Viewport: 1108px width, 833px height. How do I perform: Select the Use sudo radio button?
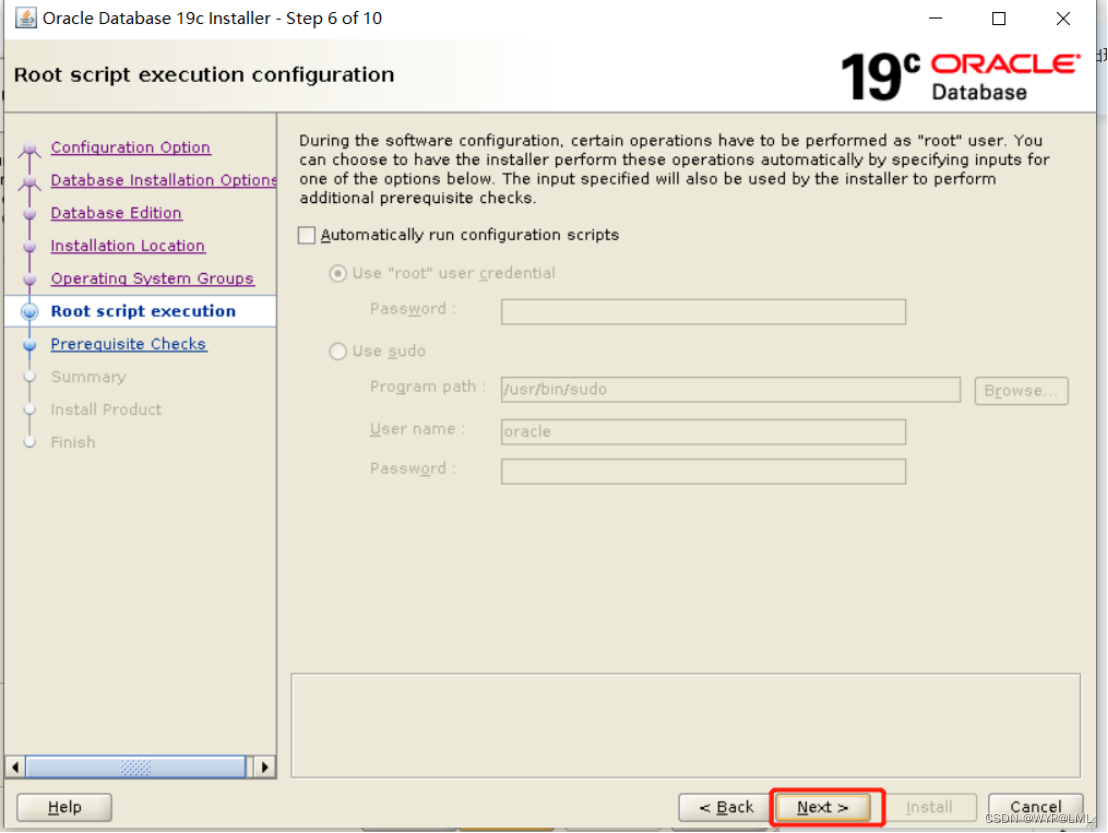(338, 351)
